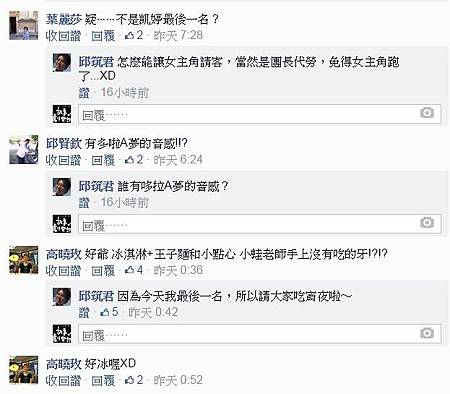Viewport: 450px width, 394px height.
Task: Like 邱筑君's reply about 哆拉A夢的音感
Action: pyautogui.click(x=84, y=202)
